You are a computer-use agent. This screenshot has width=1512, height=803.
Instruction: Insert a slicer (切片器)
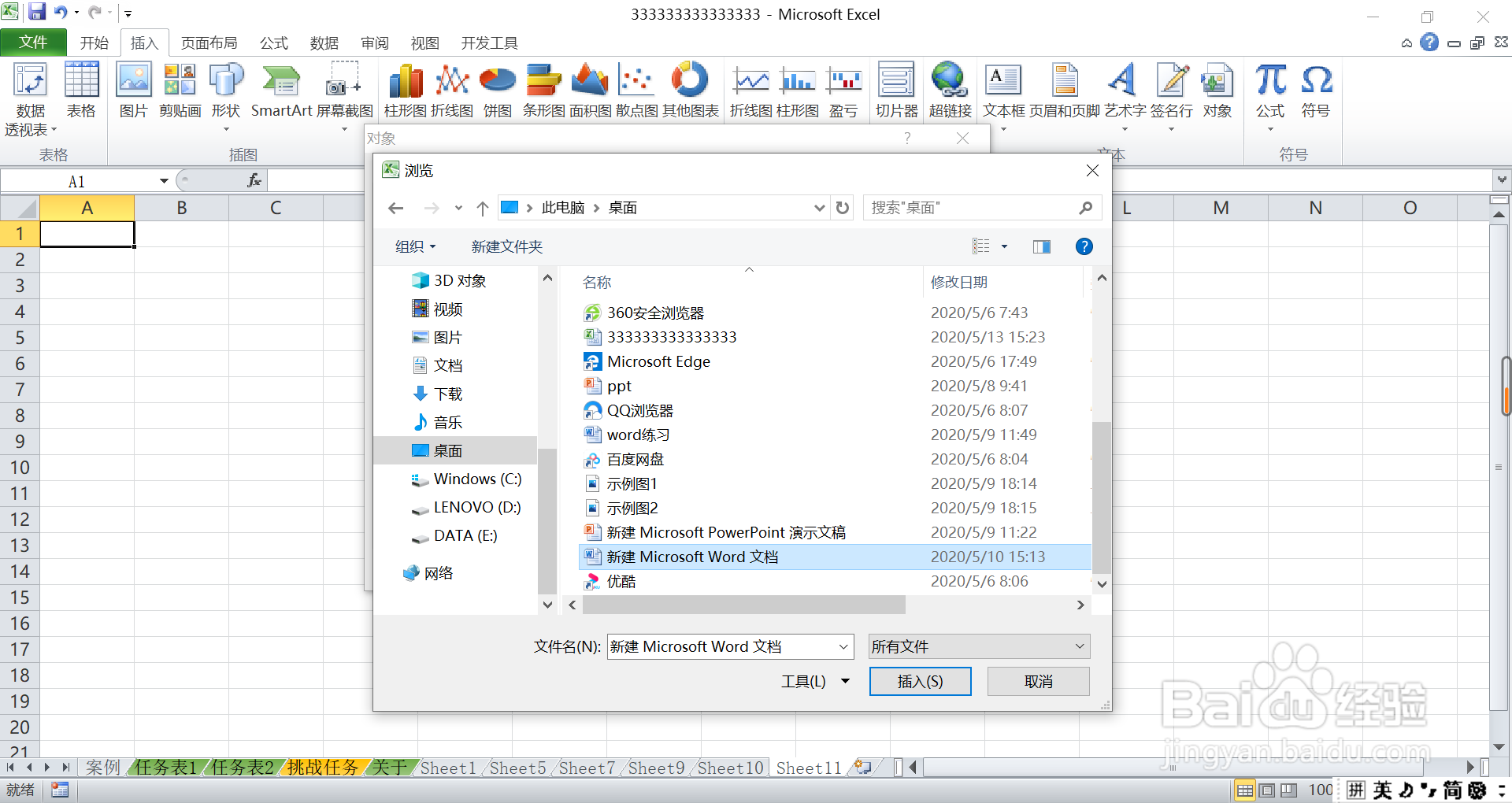897,91
